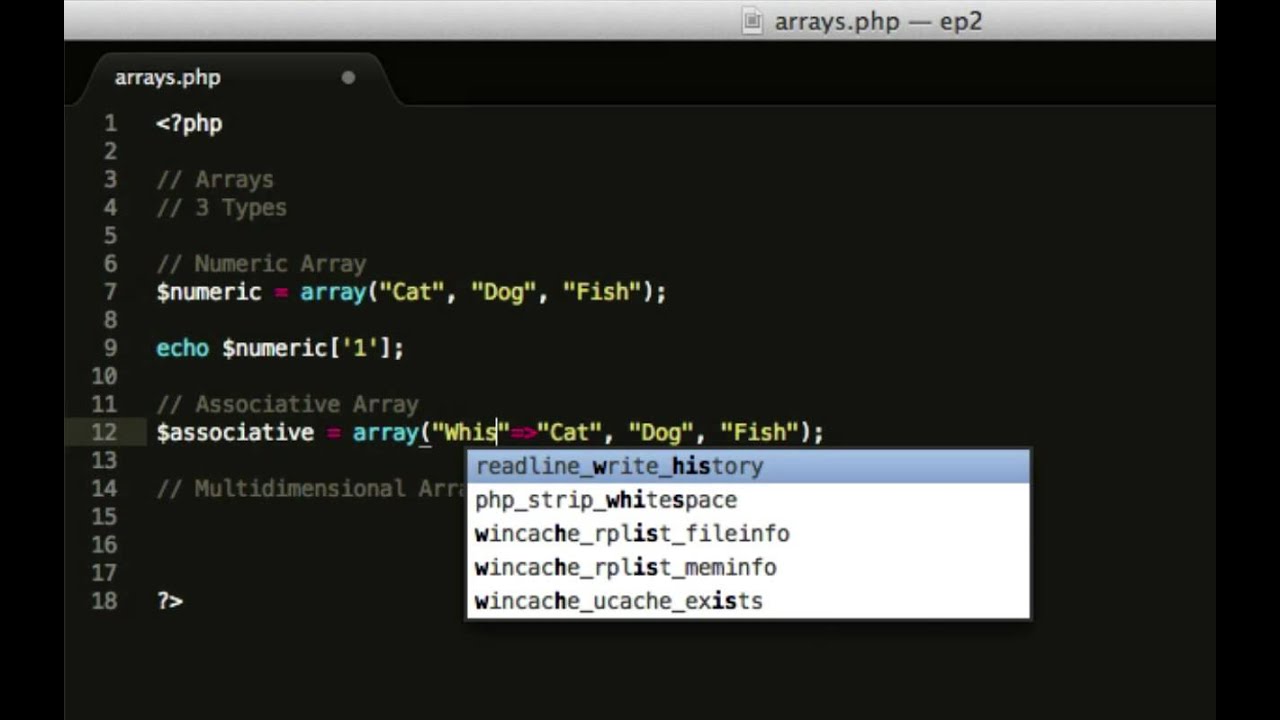Screen dimensions: 1280x720
Task: Click the '// 3 Types' comment
Action: [221, 208]
